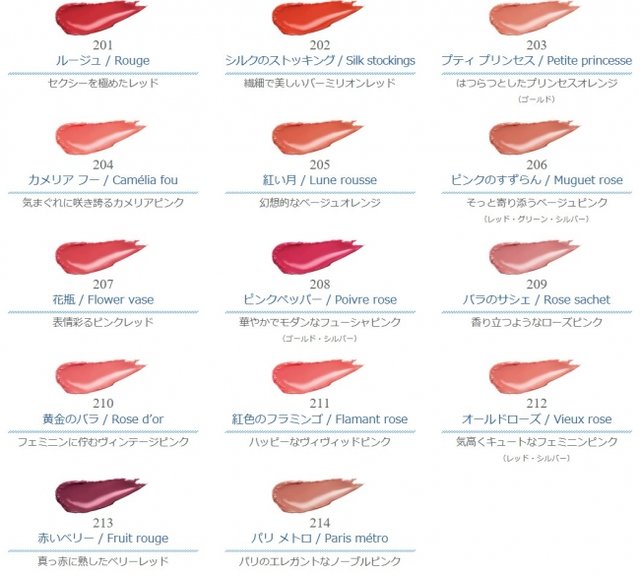Pick the 204 Camélia fou pink swatch
This screenshot has height=575, width=640.
100,137
